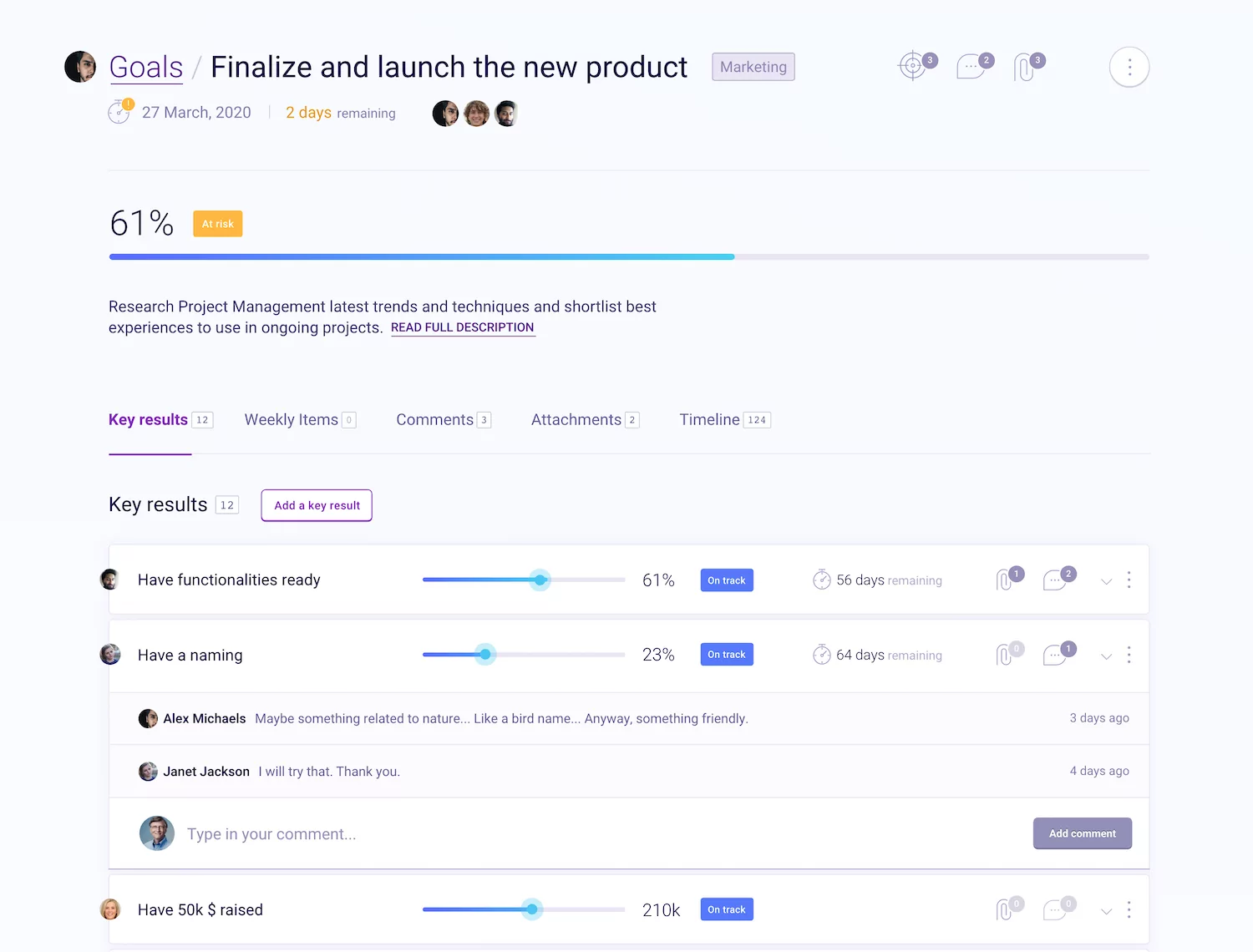1253x952 pixels.
Task: Click the 23% progress value
Action: point(658,655)
